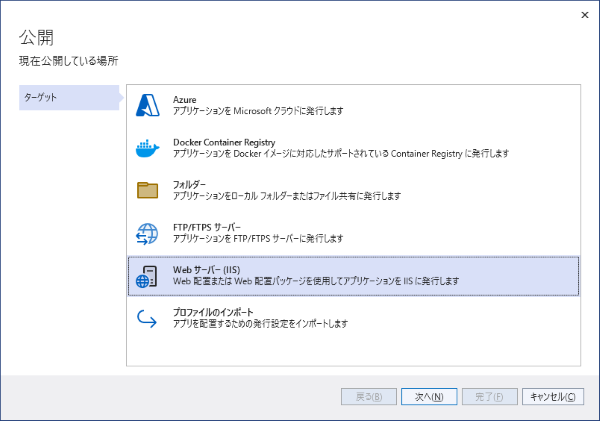Select the FTP/FTPS サーバー label
This screenshot has height=421, width=600.
click(x=207, y=227)
